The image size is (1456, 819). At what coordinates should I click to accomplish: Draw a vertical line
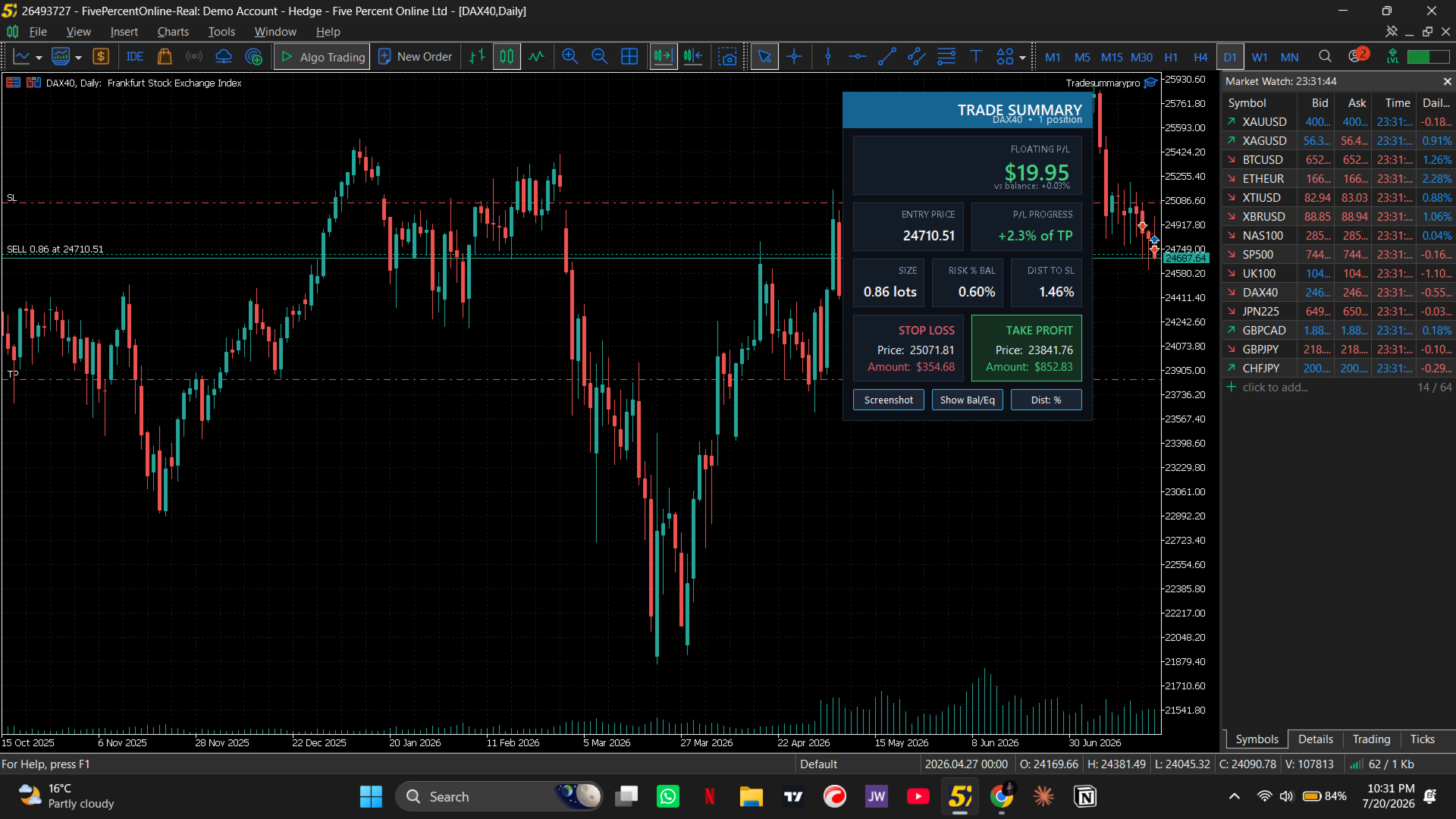828,57
